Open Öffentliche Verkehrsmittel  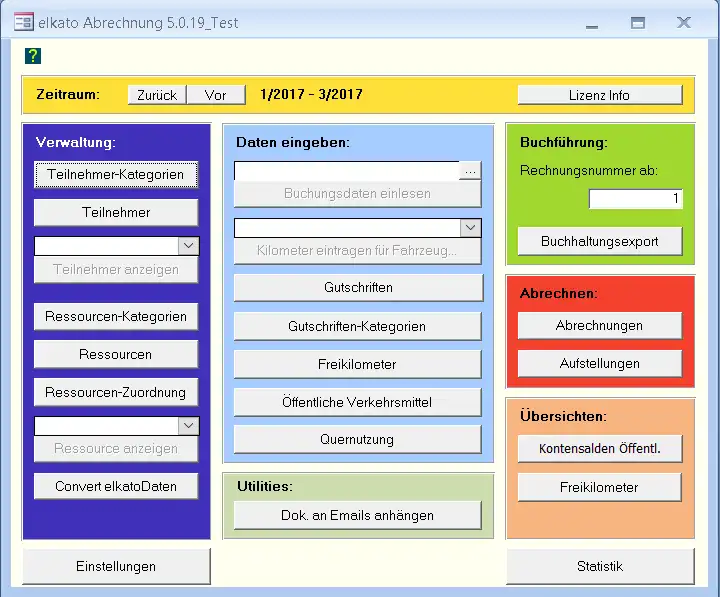[358, 402]
